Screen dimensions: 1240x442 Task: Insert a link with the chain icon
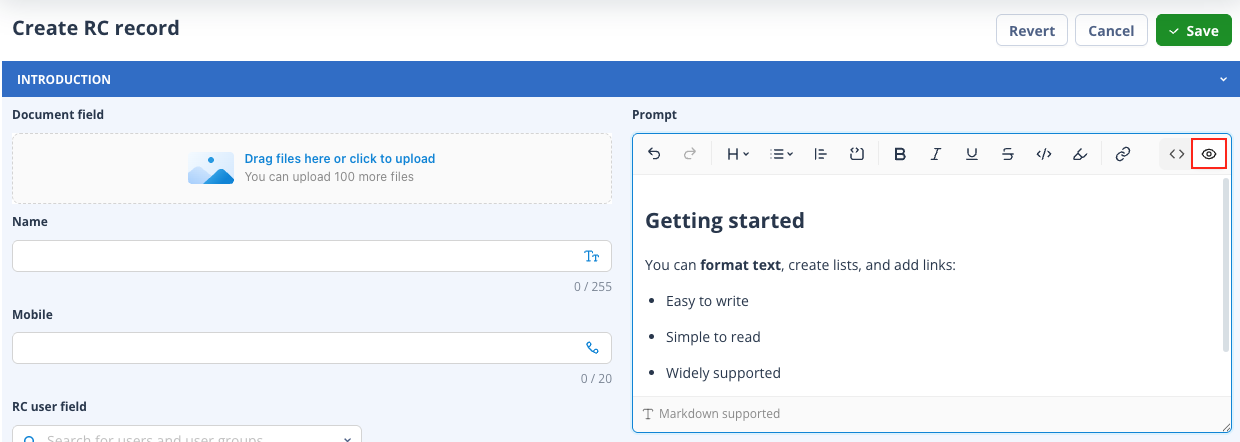click(x=1123, y=154)
